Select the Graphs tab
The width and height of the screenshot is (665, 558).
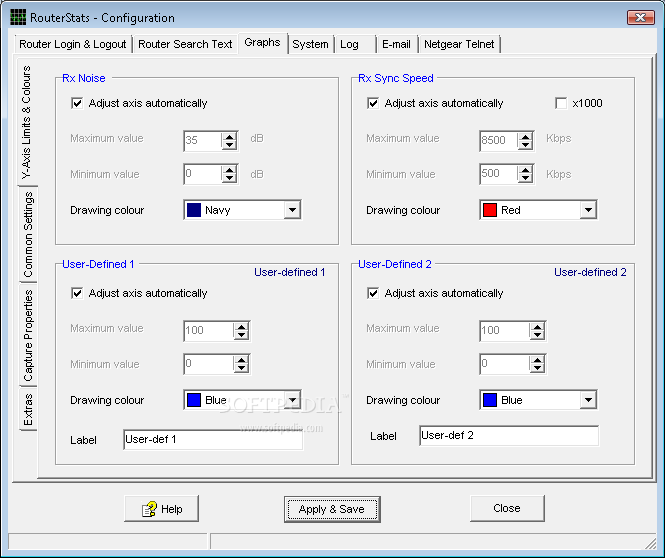coord(263,43)
